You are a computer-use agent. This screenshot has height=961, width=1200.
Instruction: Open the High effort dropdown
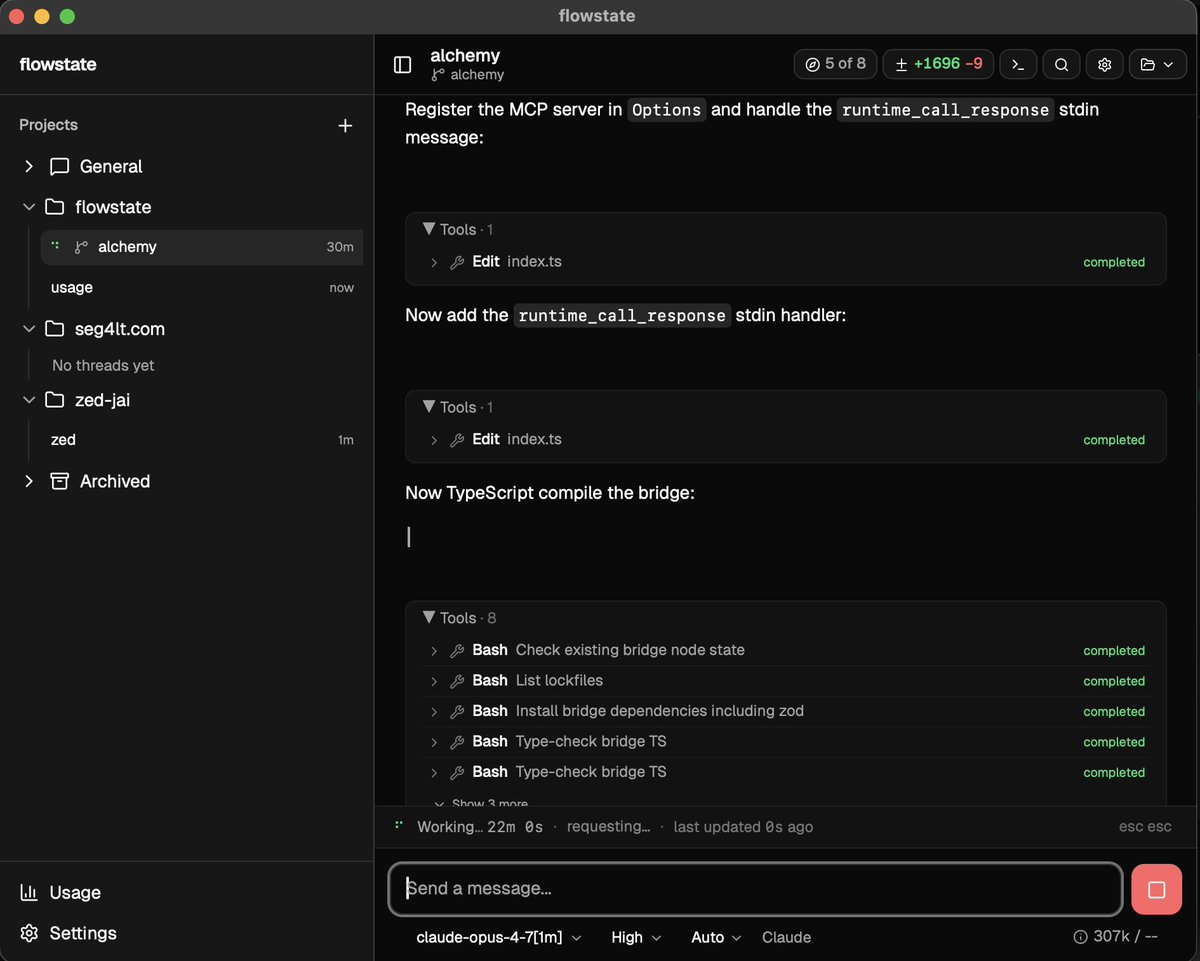pos(636,937)
